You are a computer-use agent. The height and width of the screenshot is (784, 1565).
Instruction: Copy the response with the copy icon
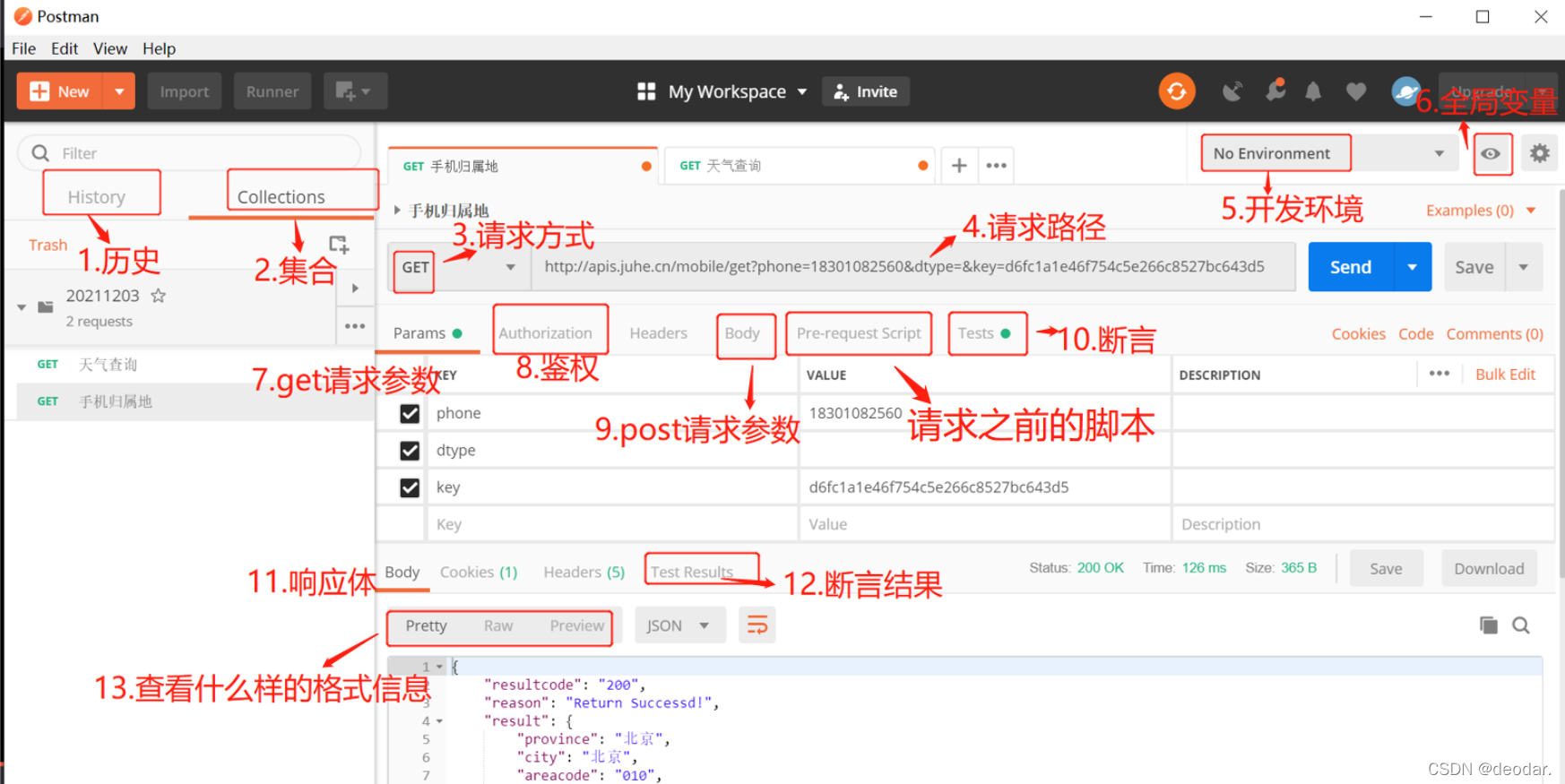click(1488, 625)
